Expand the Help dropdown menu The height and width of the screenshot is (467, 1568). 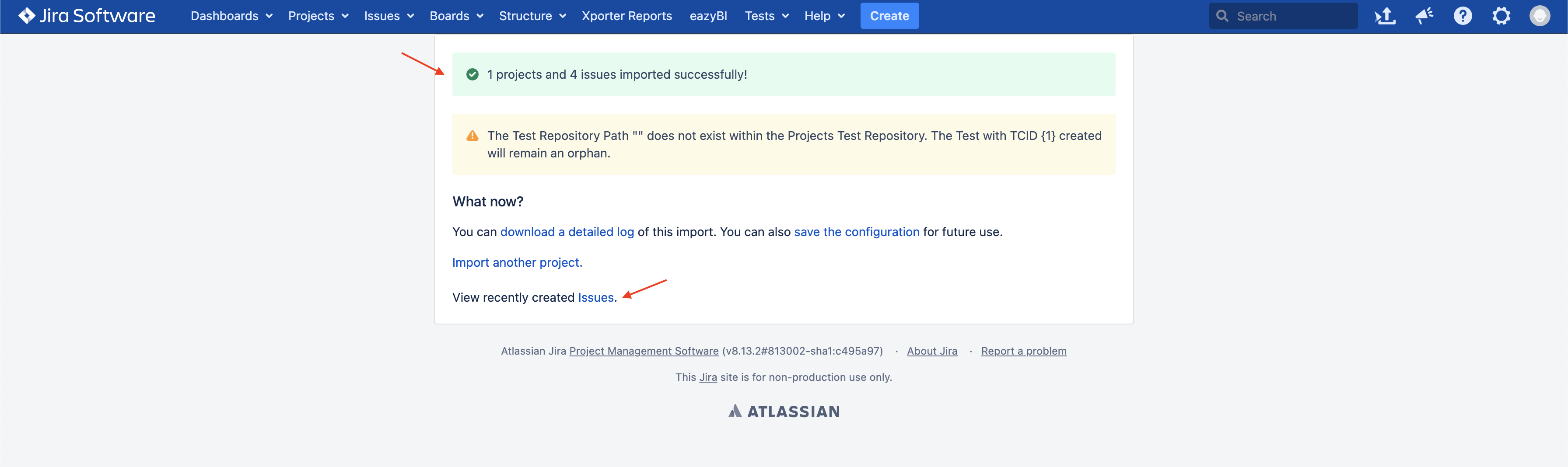pyautogui.click(x=825, y=16)
